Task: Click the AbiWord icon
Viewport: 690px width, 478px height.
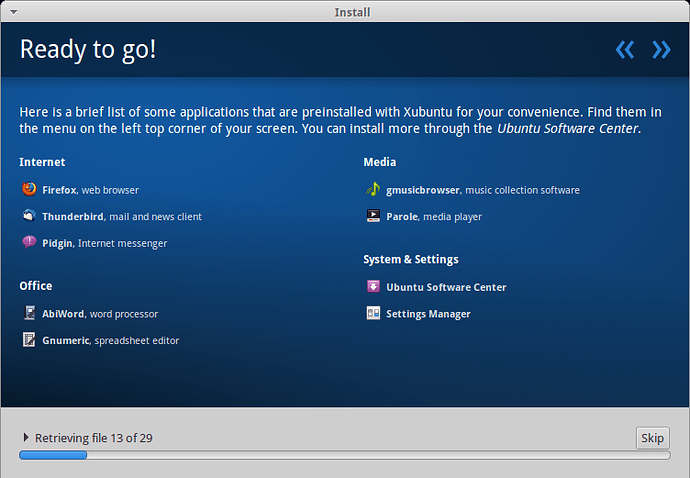Action: (x=29, y=313)
